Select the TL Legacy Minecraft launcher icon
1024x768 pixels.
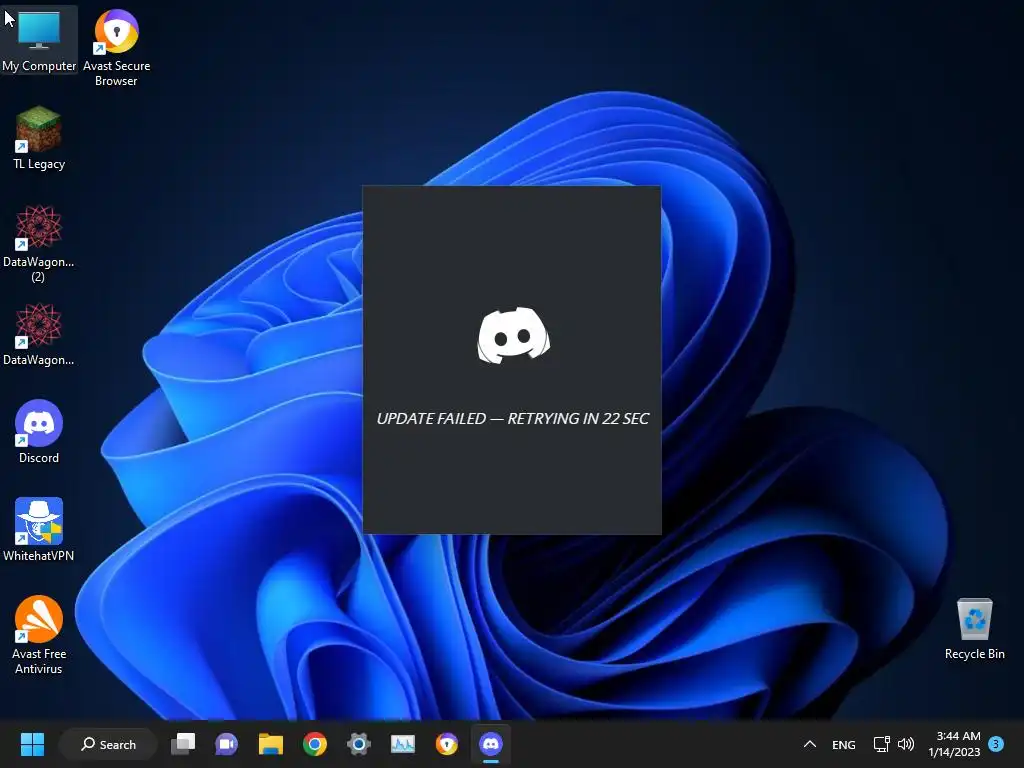[x=39, y=138]
